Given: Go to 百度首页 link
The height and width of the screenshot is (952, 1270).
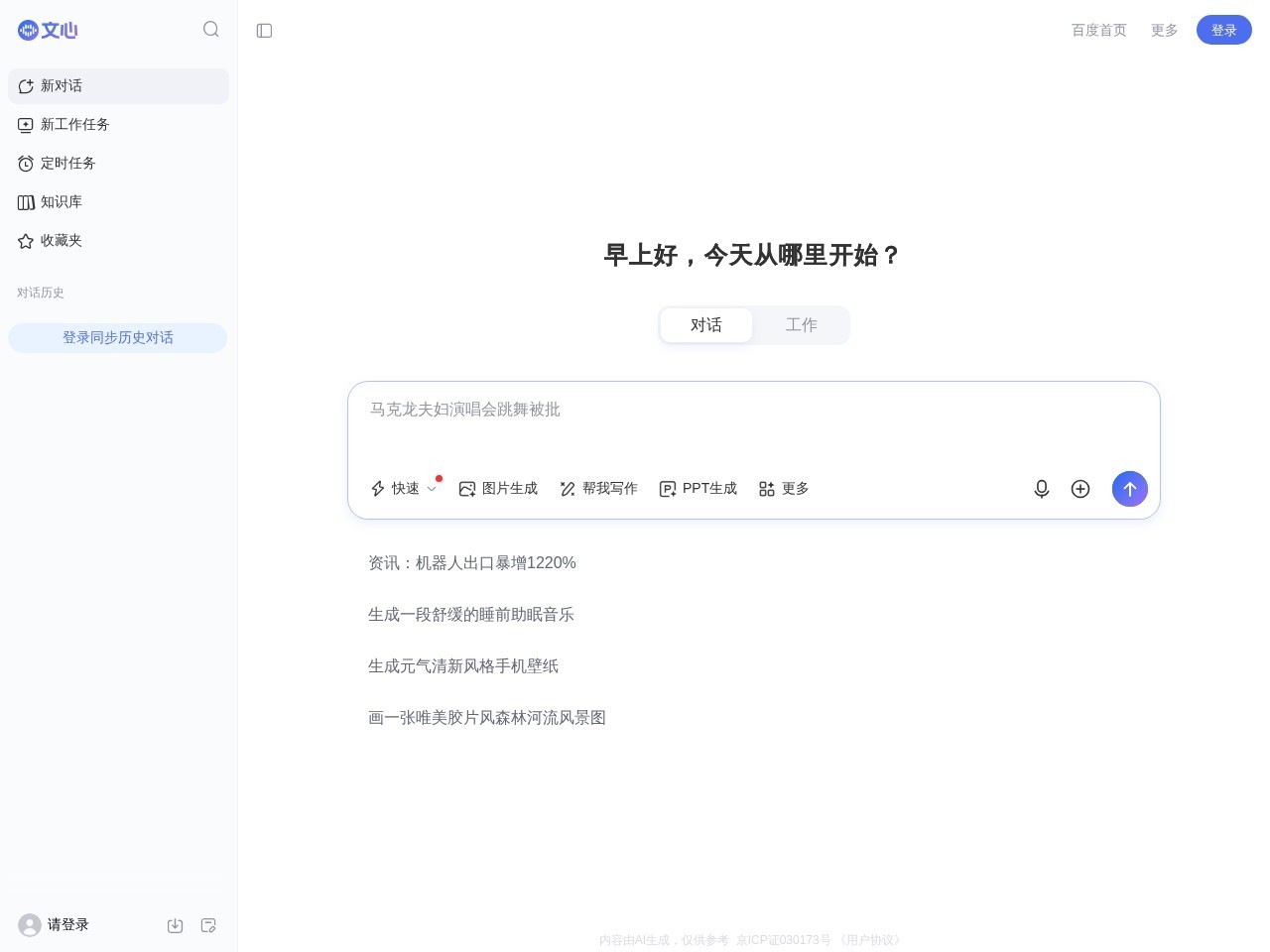Looking at the screenshot, I should (1098, 31).
